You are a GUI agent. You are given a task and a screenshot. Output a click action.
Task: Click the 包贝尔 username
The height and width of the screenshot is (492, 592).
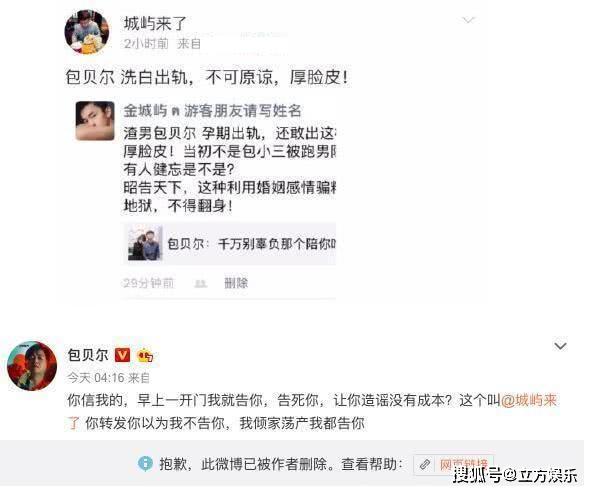tap(88, 355)
